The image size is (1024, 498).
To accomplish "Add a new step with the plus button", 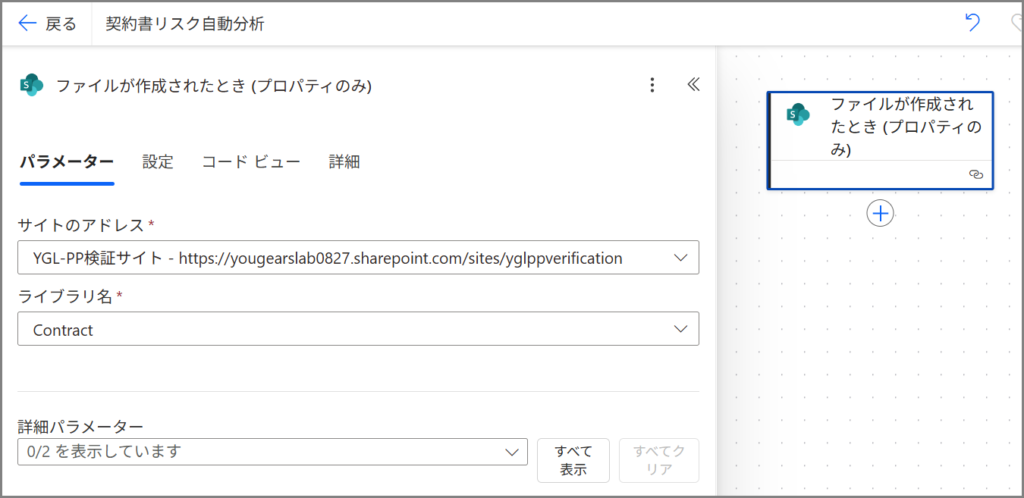I will point(880,213).
